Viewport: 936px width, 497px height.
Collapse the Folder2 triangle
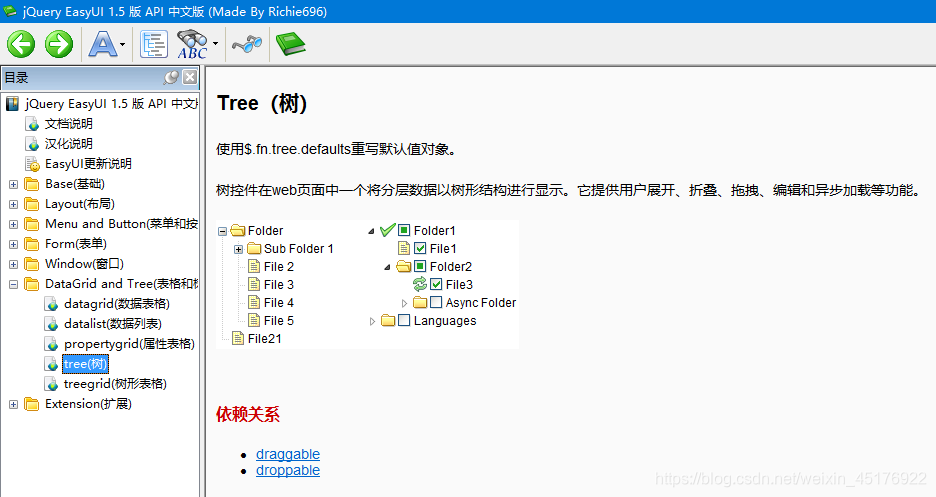(387, 267)
